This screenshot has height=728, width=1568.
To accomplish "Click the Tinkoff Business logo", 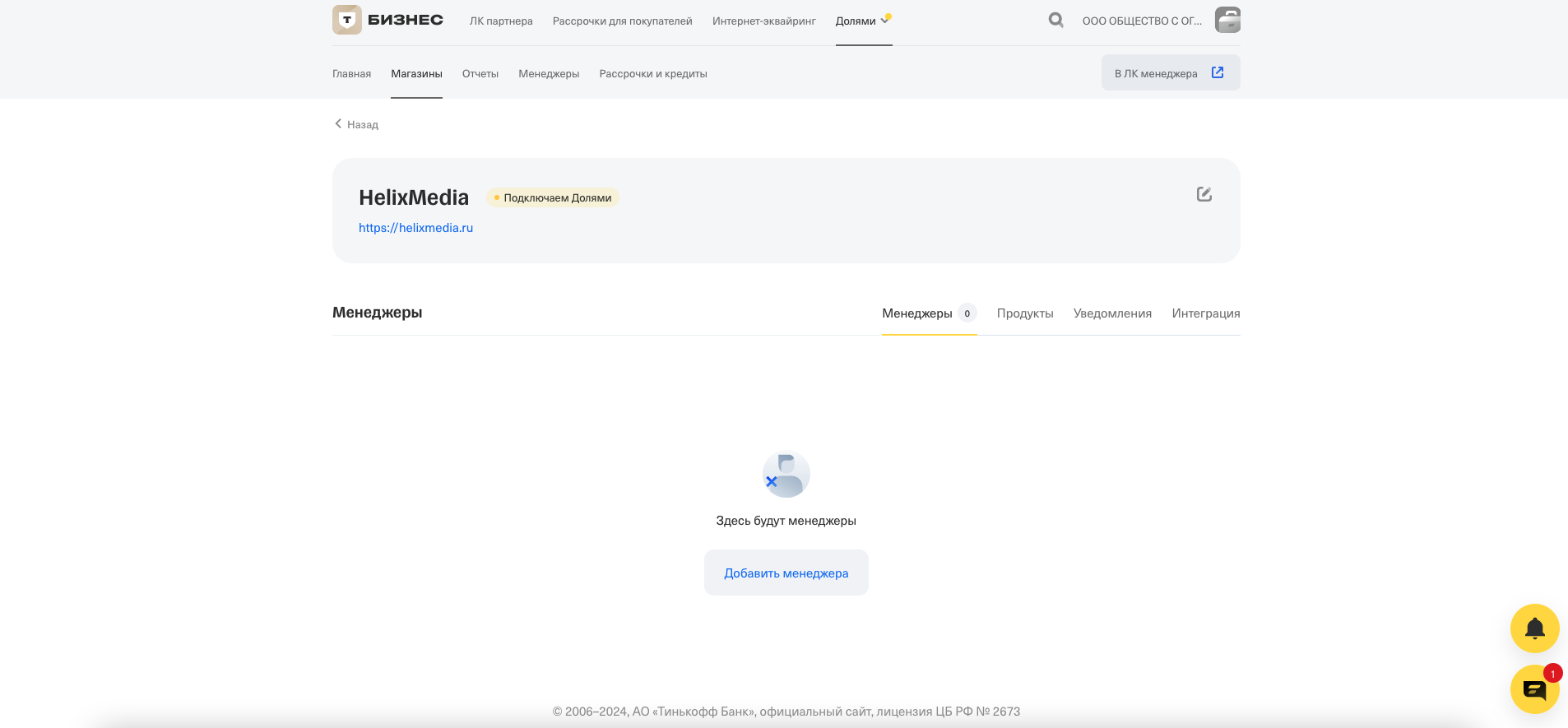I will [387, 20].
